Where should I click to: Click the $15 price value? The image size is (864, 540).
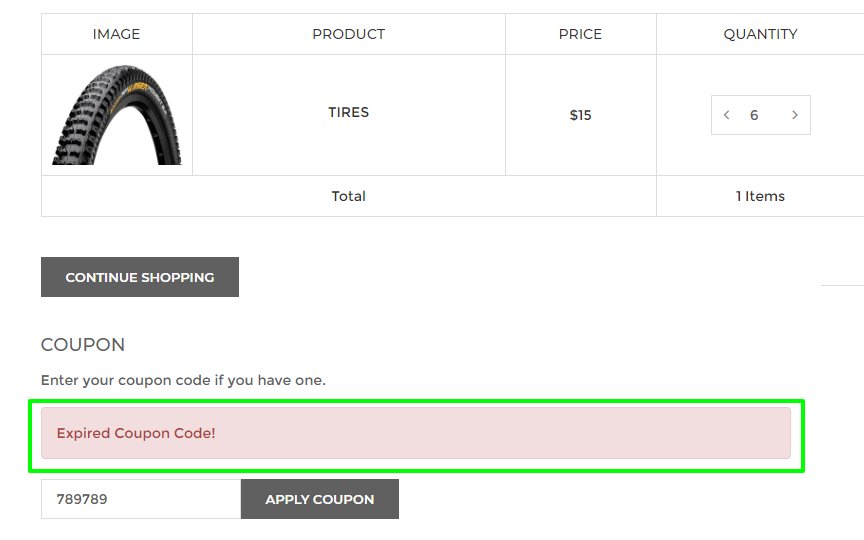580,115
